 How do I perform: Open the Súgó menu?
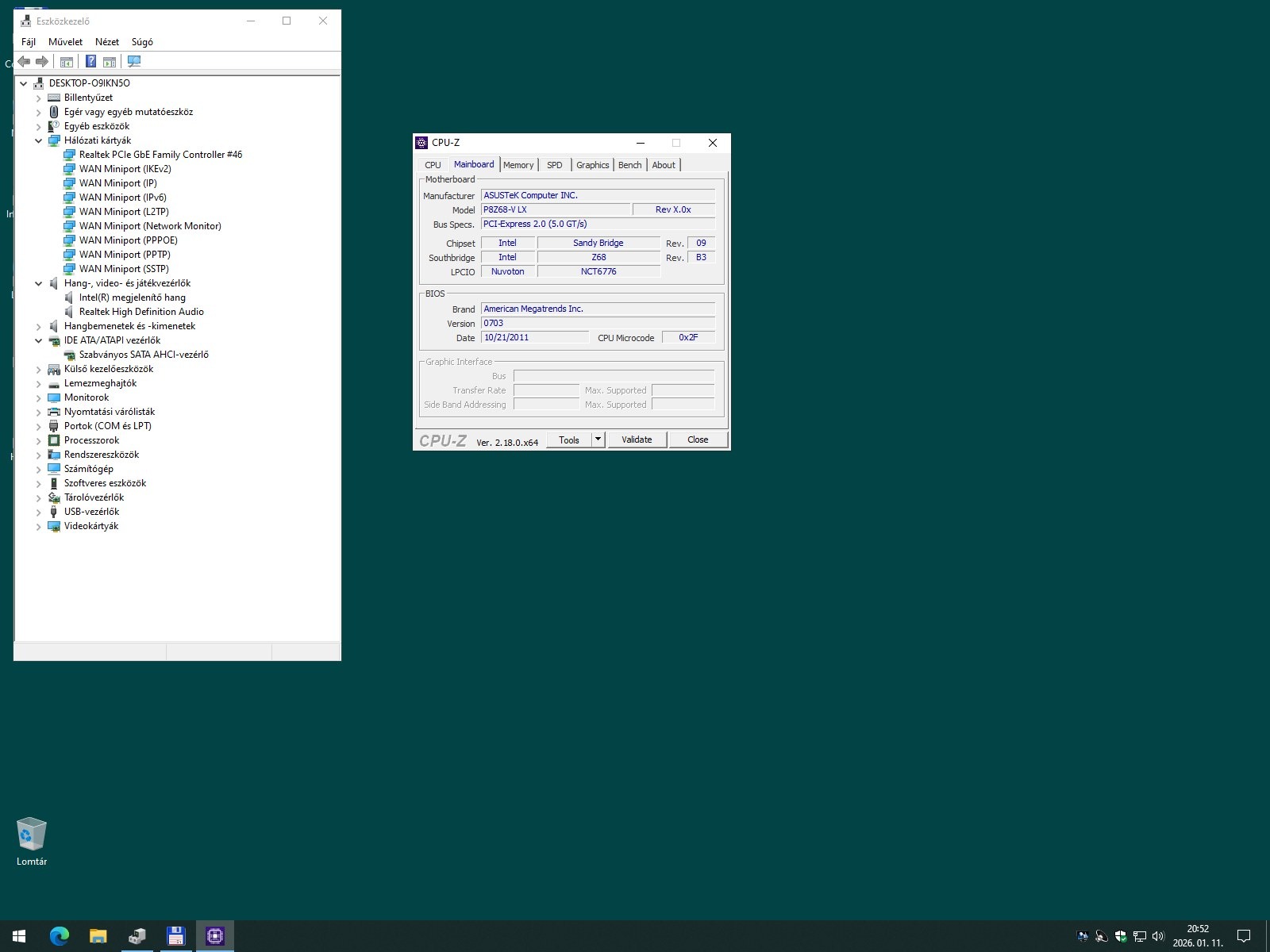point(142,42)
